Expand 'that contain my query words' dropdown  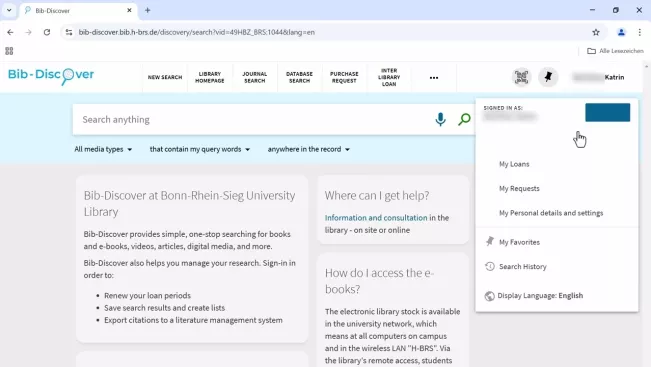coord(200,149)
